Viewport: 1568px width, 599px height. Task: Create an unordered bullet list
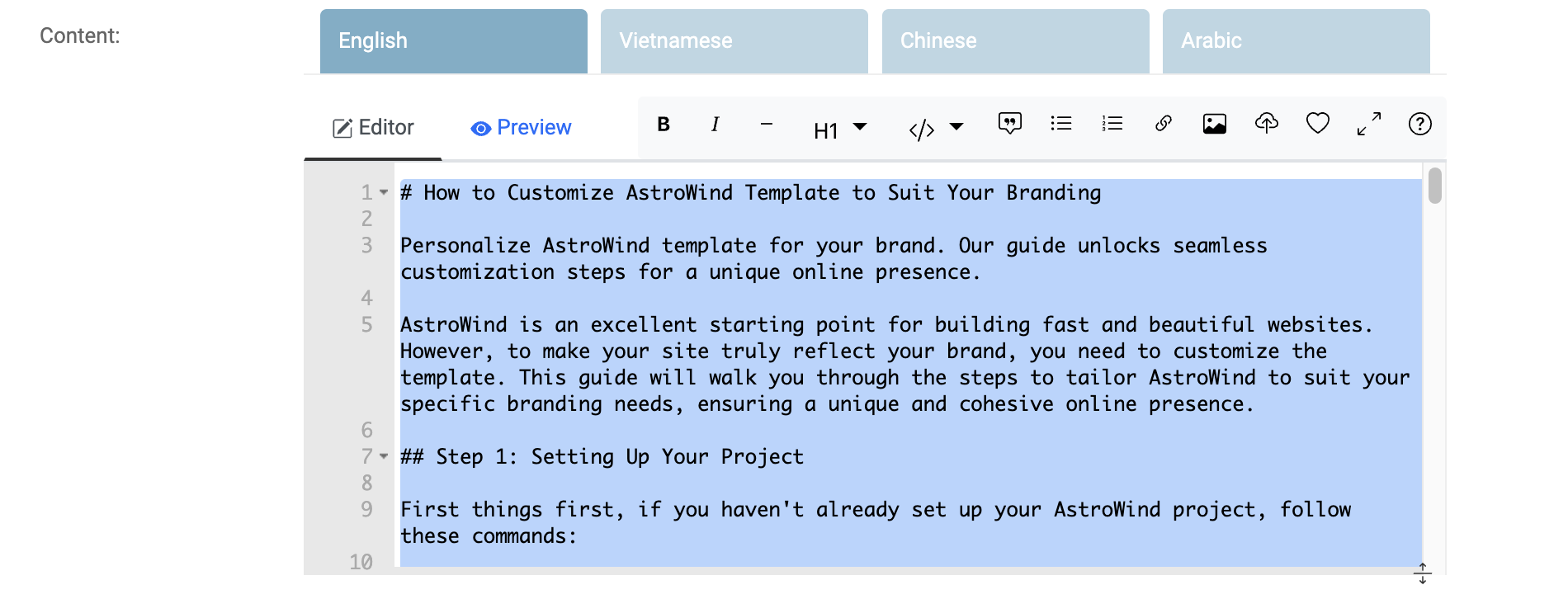[1061, 124]
